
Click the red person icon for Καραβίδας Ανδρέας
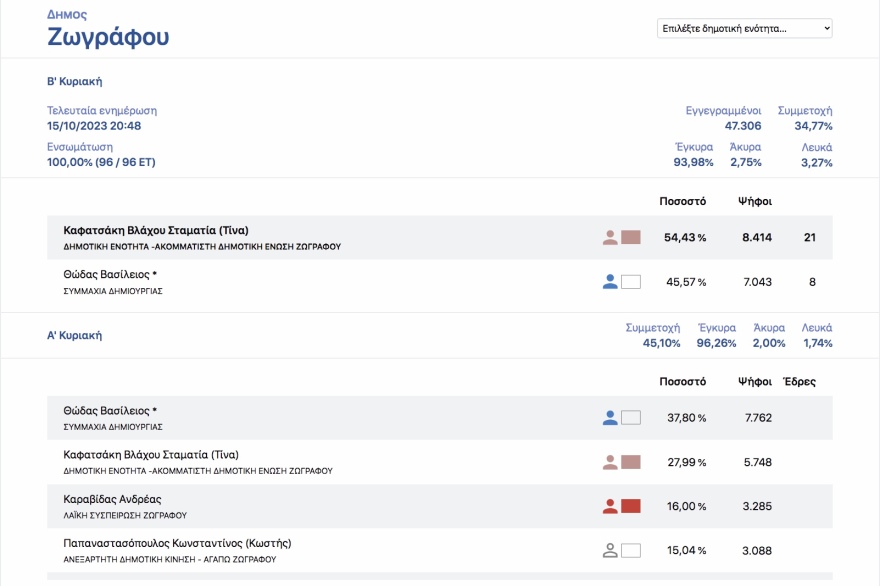click(x=610, y=506)
